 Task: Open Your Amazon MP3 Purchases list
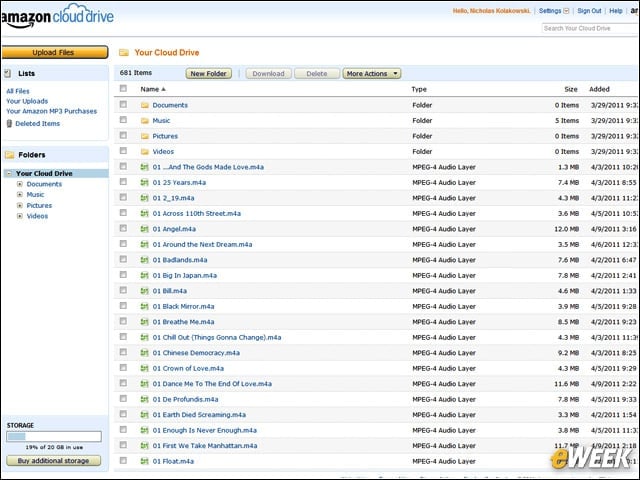(x=51, y=111)
